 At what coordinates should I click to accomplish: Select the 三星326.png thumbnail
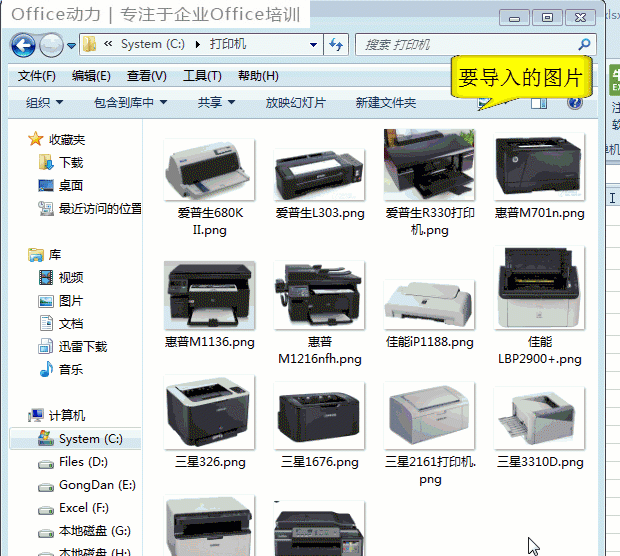(x=210, y=412)
